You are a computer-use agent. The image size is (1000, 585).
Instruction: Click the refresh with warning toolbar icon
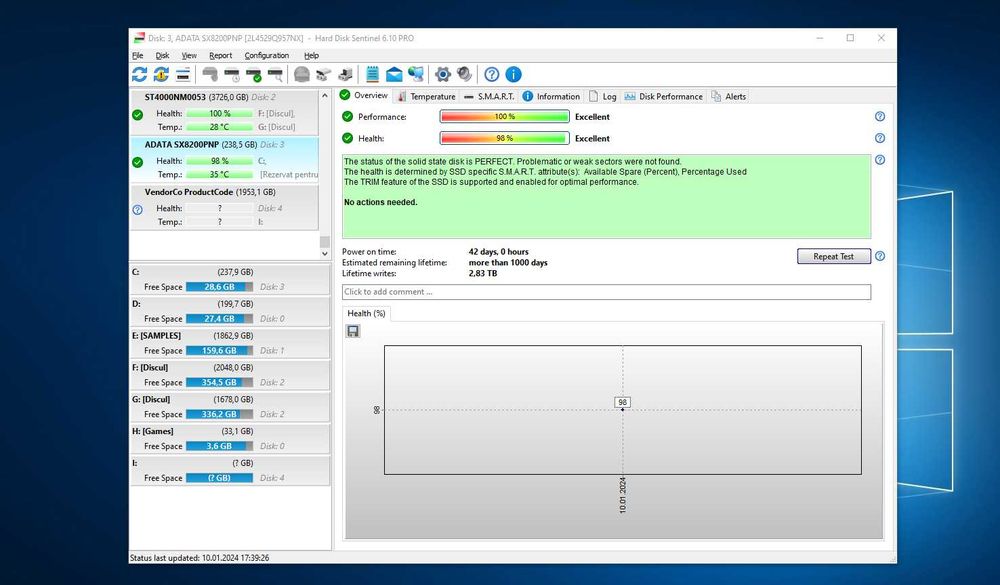[x=161, y=75]
